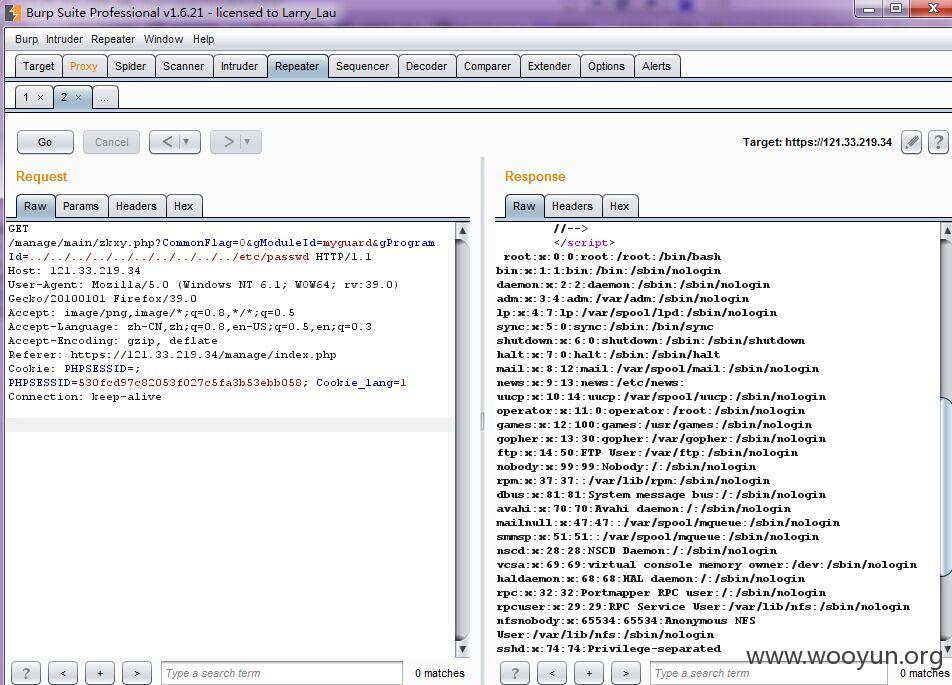Viewport: 952px width, 685px height.
Task: Open the Intruder menu
Action: [64, 39]
